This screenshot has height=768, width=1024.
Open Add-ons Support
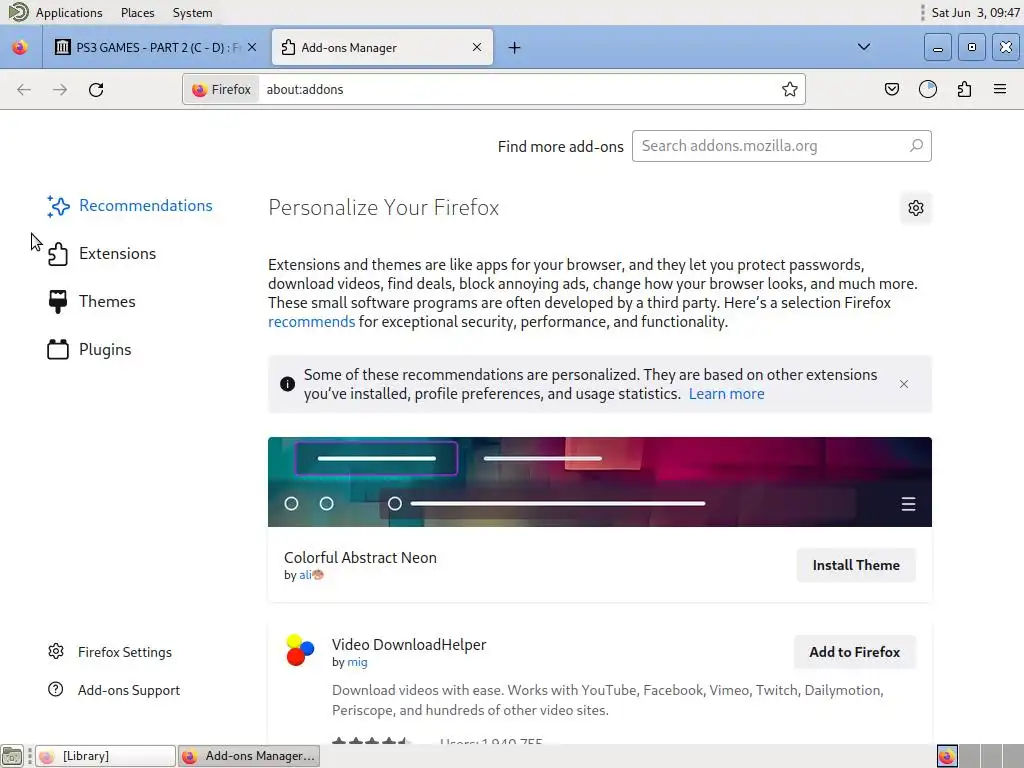[x=114, y=690]
